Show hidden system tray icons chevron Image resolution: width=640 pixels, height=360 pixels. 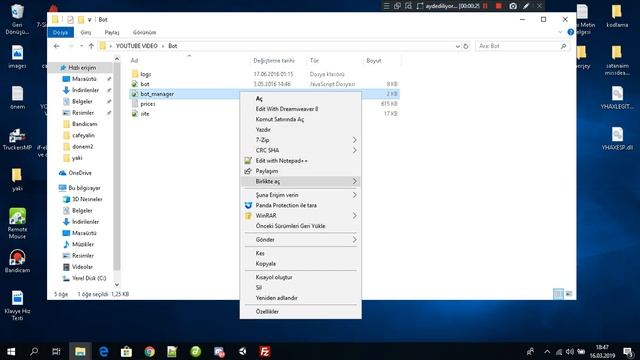click(x=547, y=351)
